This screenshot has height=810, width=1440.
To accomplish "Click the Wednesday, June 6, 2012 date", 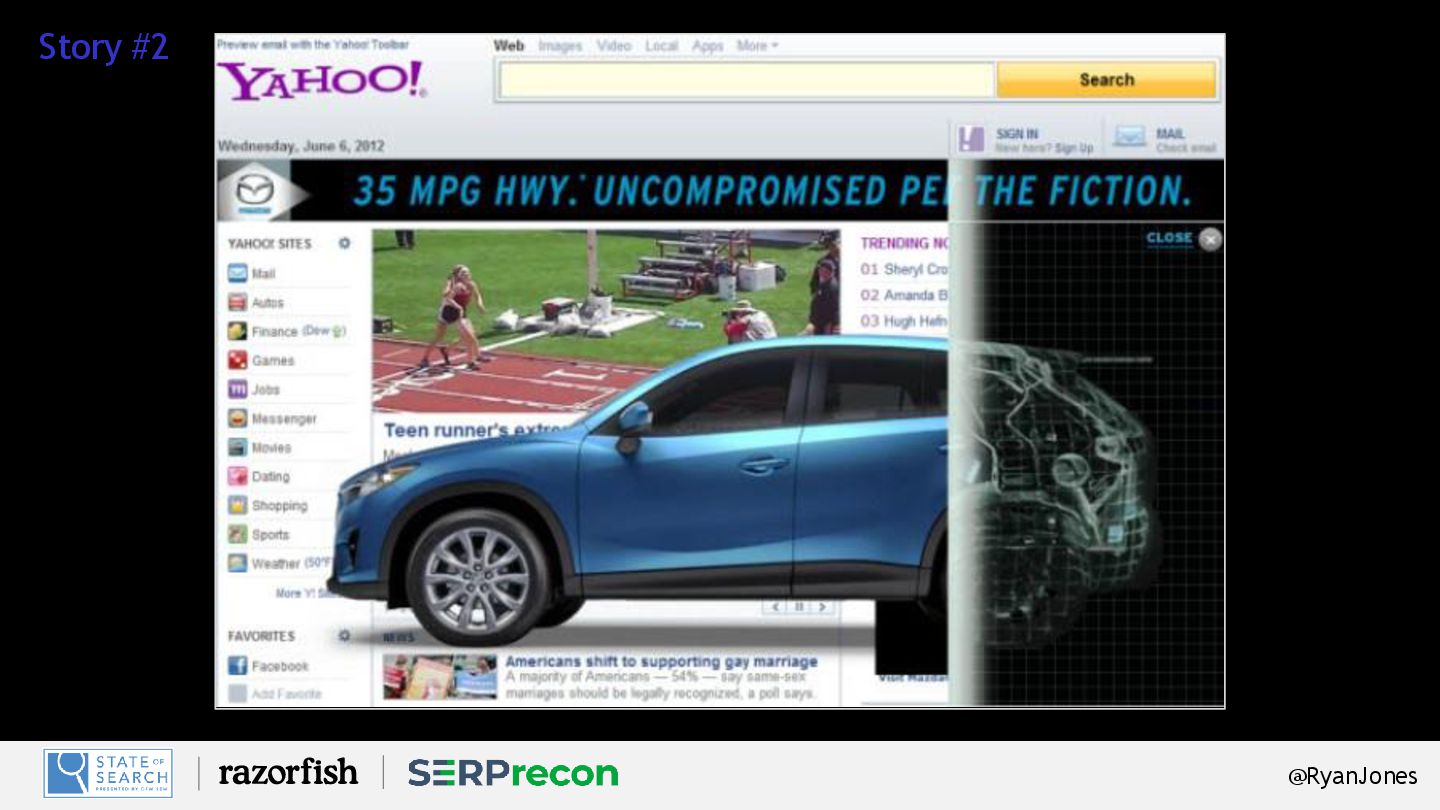I will click(x=301, y=146).
